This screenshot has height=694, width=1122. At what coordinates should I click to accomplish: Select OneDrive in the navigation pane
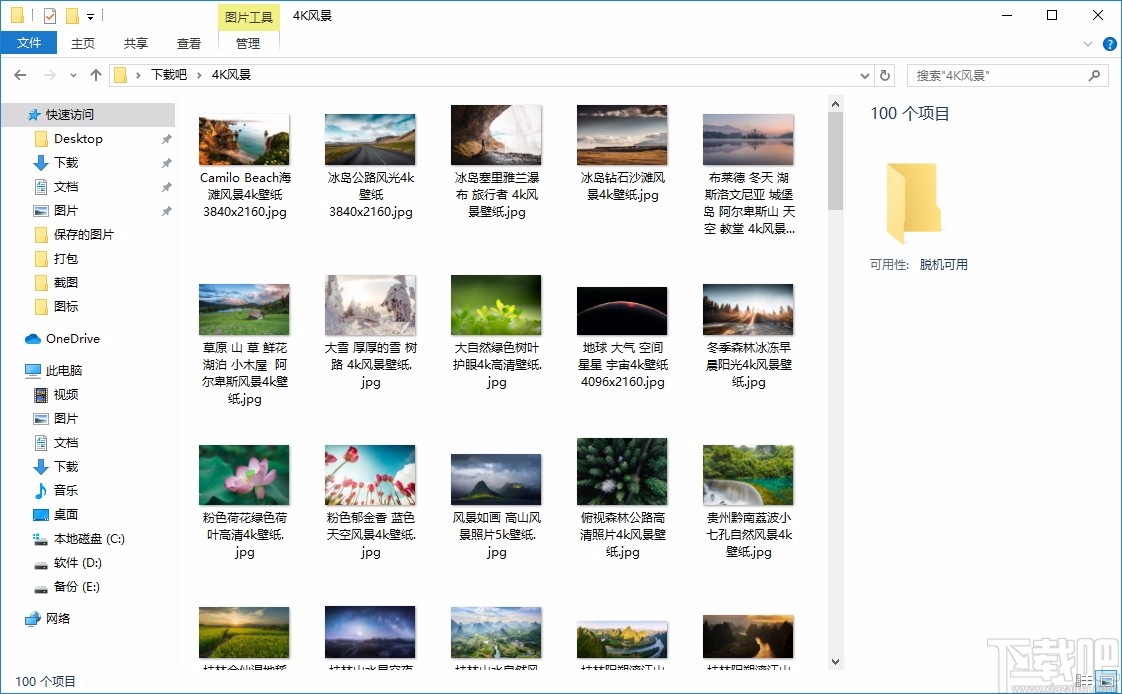click(x=72, y=338)
